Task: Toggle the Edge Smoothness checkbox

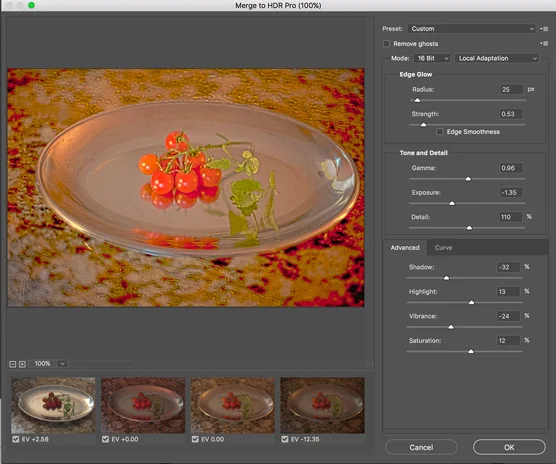Action: [x=439, y=132]
